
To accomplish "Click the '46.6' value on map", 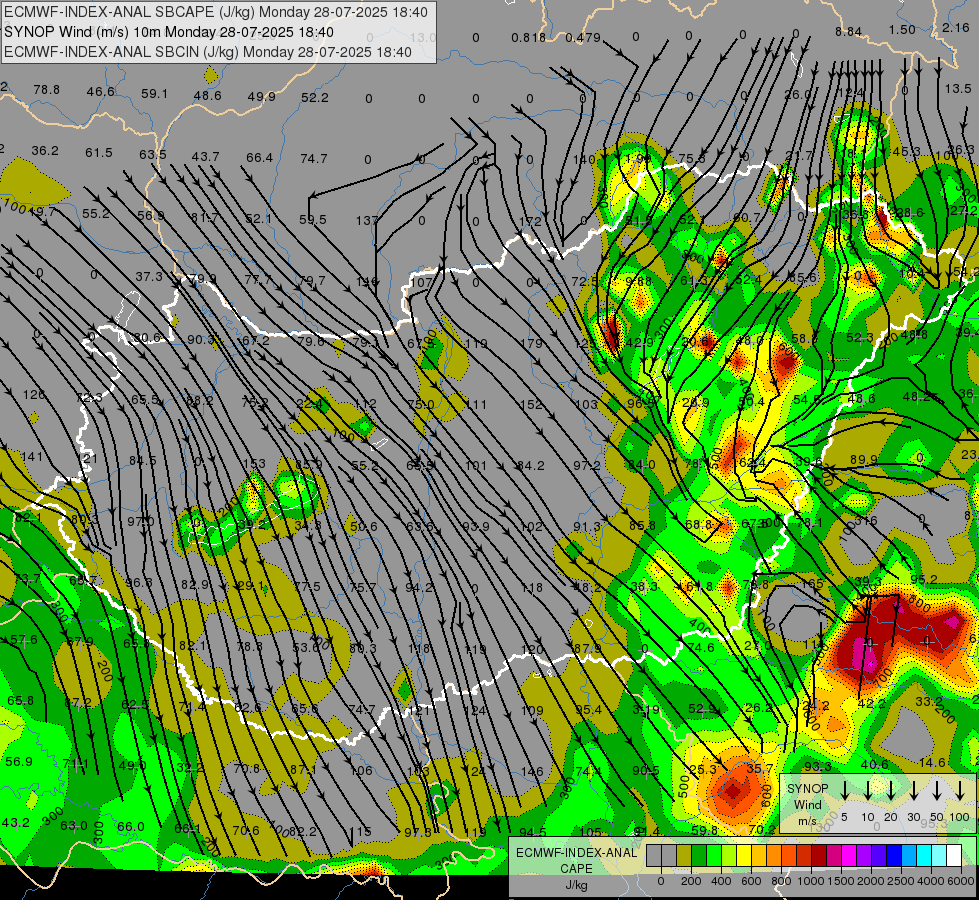I will pyautogui.click(x=101, y=92).
